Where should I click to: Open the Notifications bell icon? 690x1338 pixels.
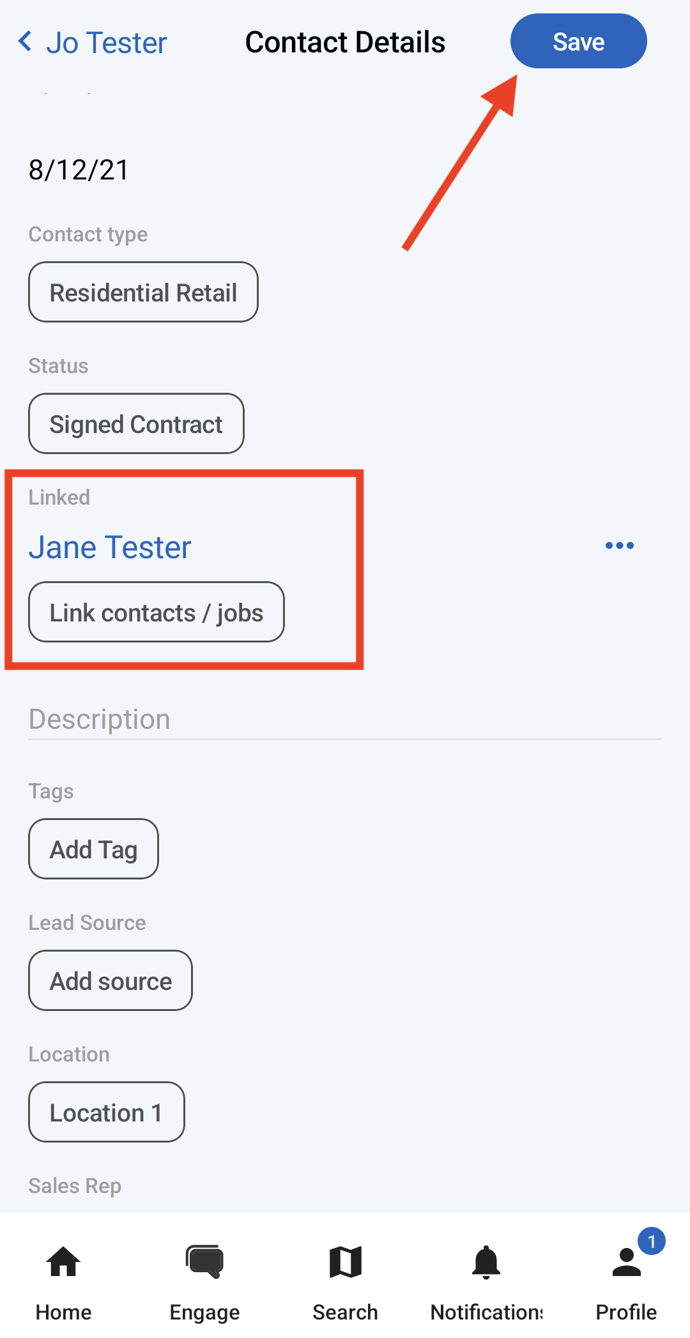[486, 1262]
